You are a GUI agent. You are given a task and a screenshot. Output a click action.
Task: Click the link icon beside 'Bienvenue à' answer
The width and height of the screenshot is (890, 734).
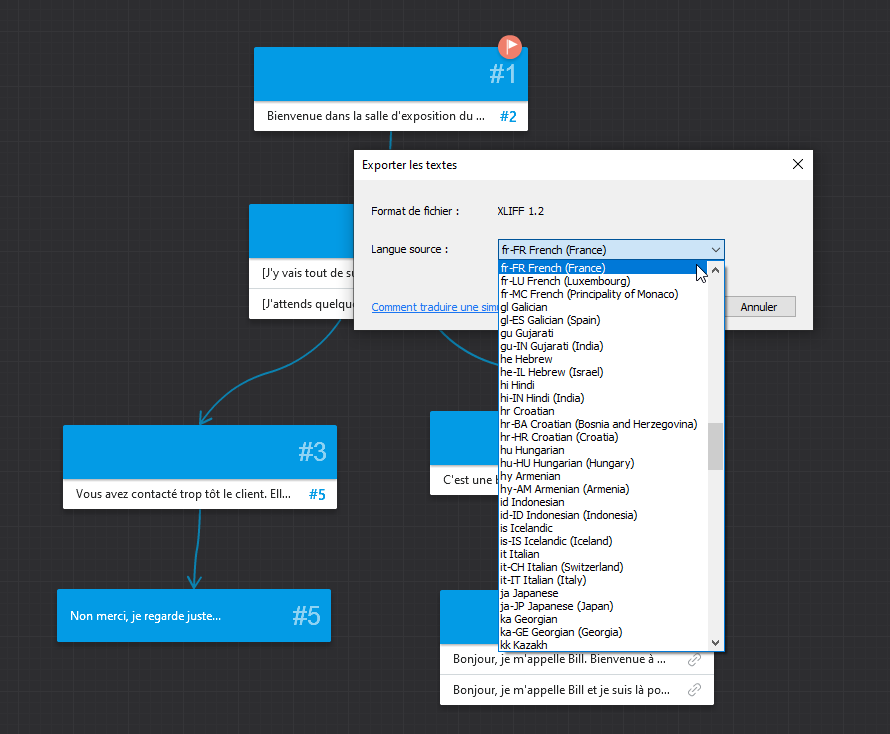pyautogui.click(x=694, y=660)
